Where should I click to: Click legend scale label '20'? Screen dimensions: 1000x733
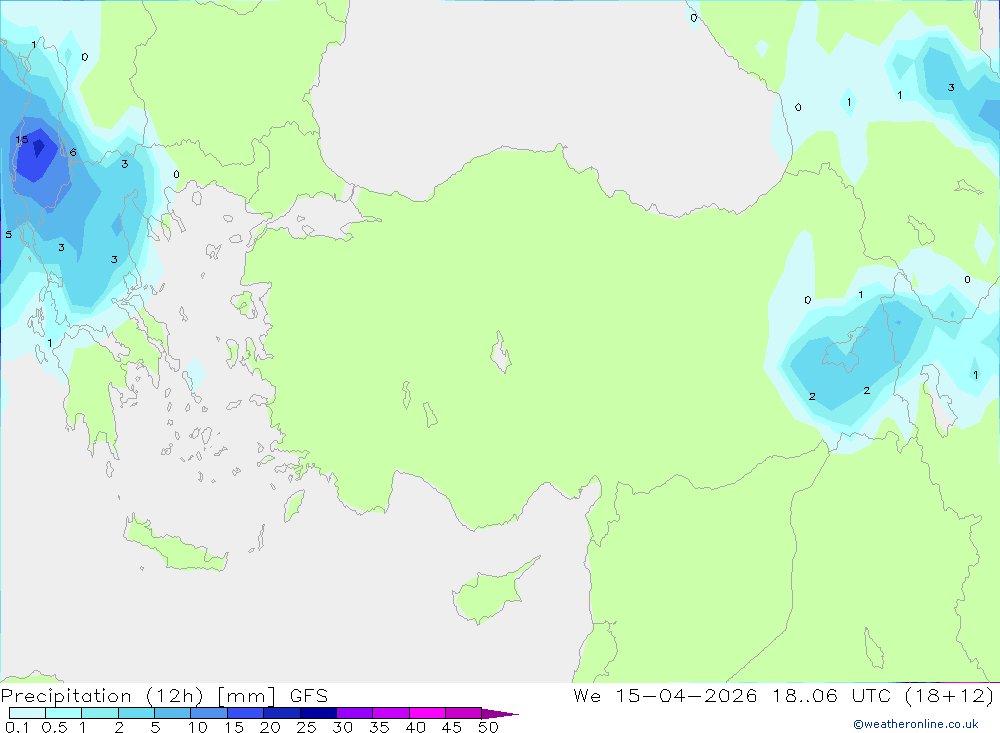[270, 727]
